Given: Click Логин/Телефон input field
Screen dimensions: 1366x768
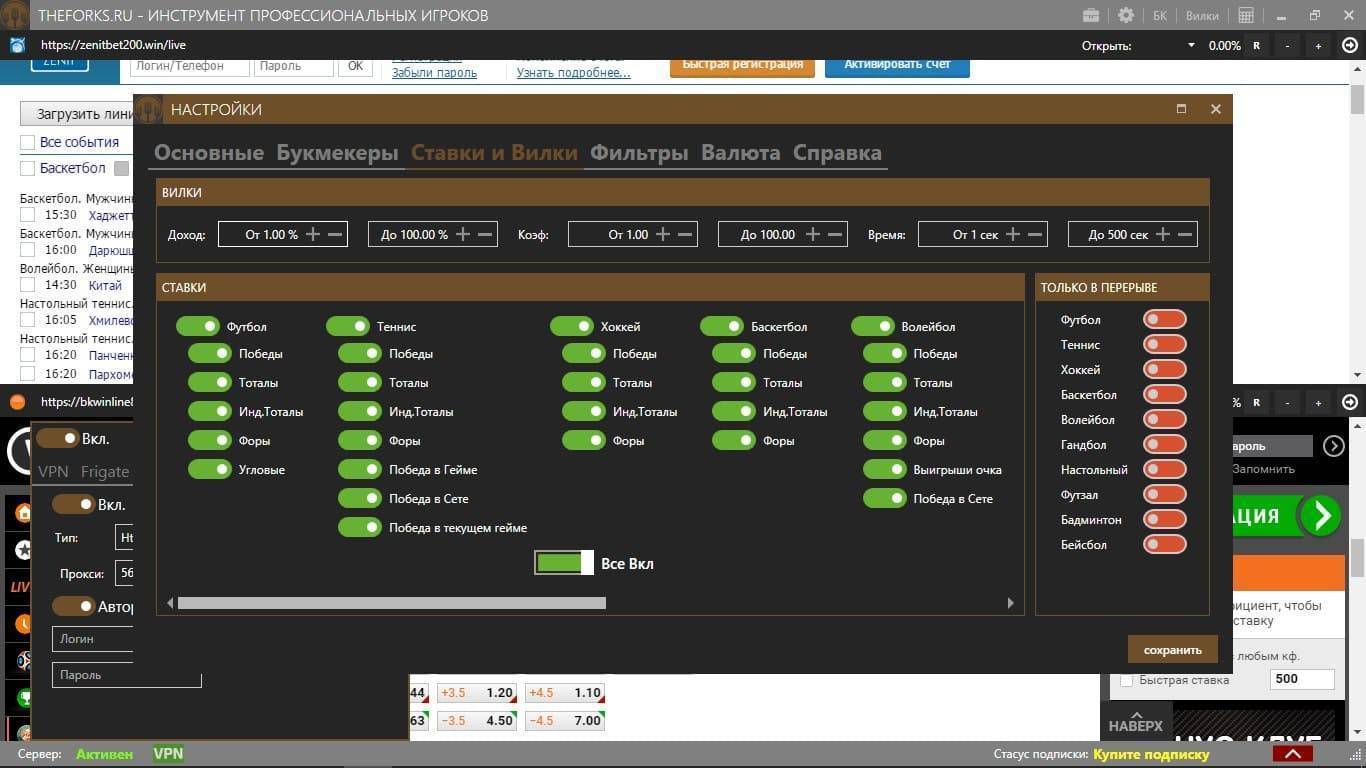Looking at the screenshot, I should [190, 66].
